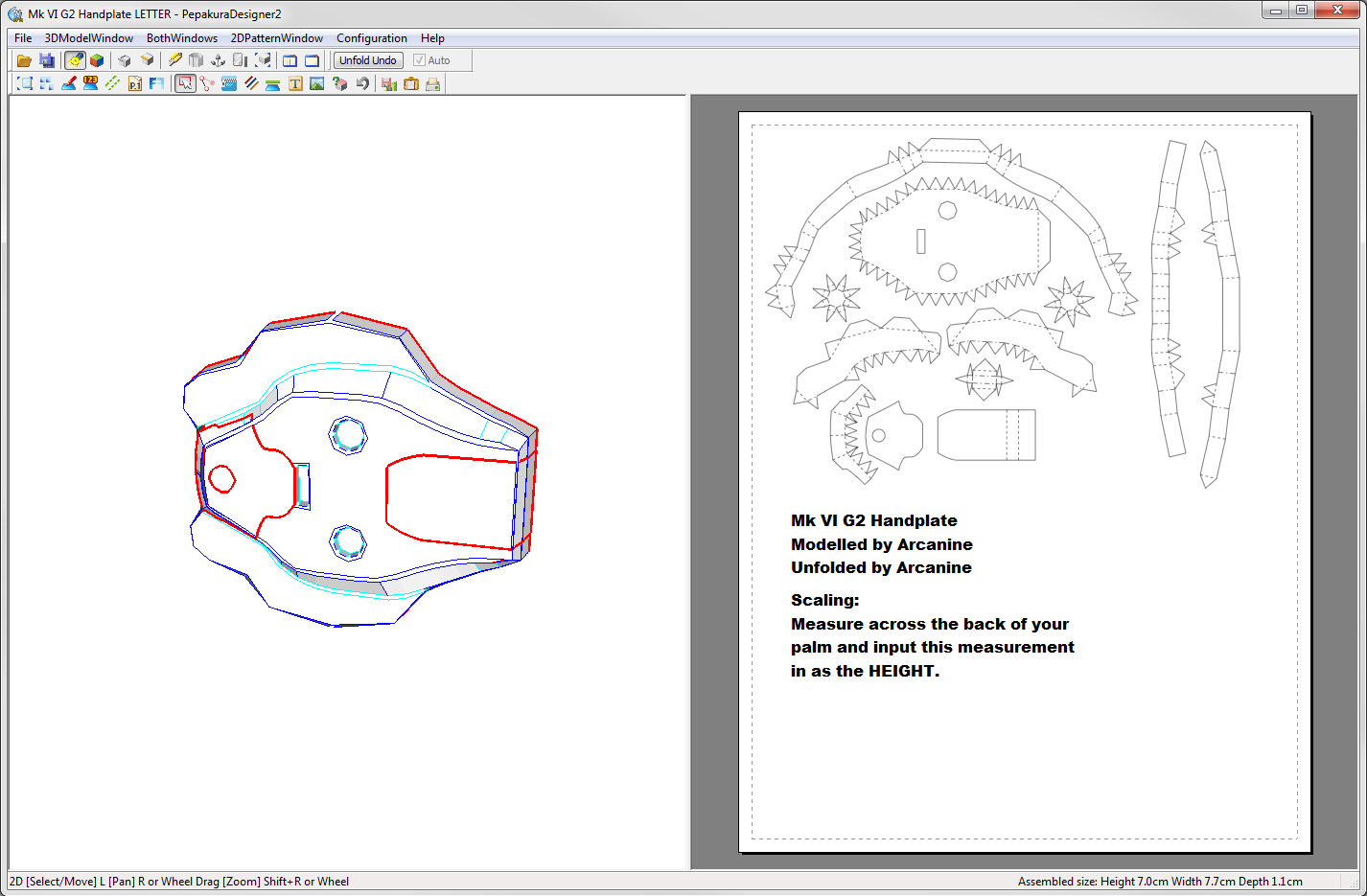
Task: Click the "Modelled by Arcanine" text line
Action: point(882,544)
